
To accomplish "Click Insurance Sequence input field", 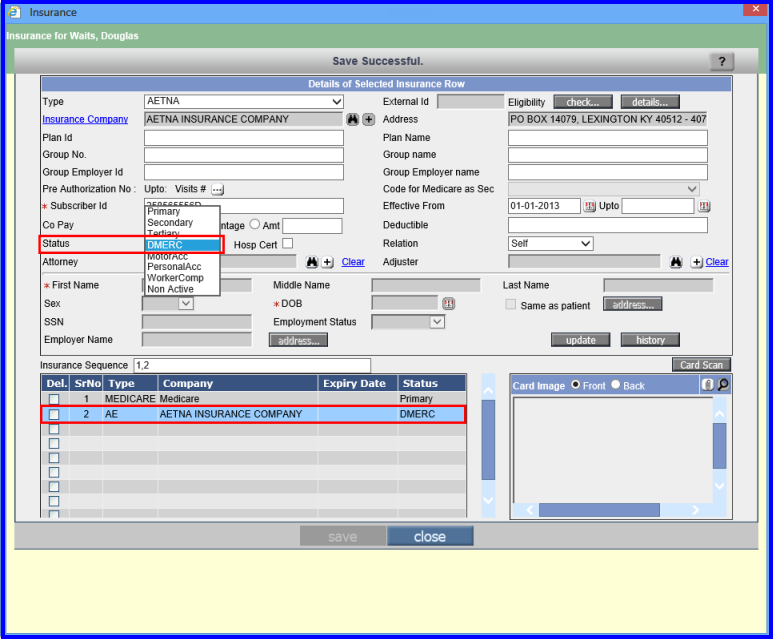I will coord(252,365).
